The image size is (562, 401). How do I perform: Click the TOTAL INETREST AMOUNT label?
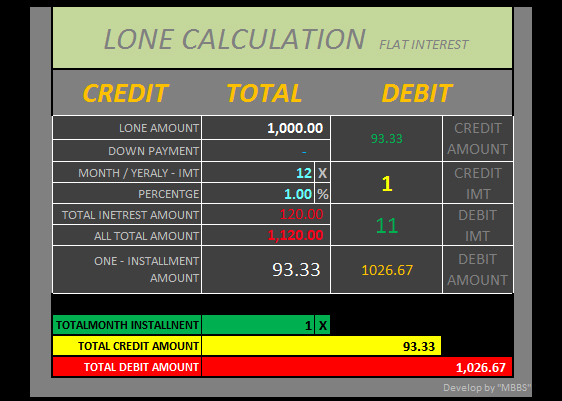click(127, 215)
